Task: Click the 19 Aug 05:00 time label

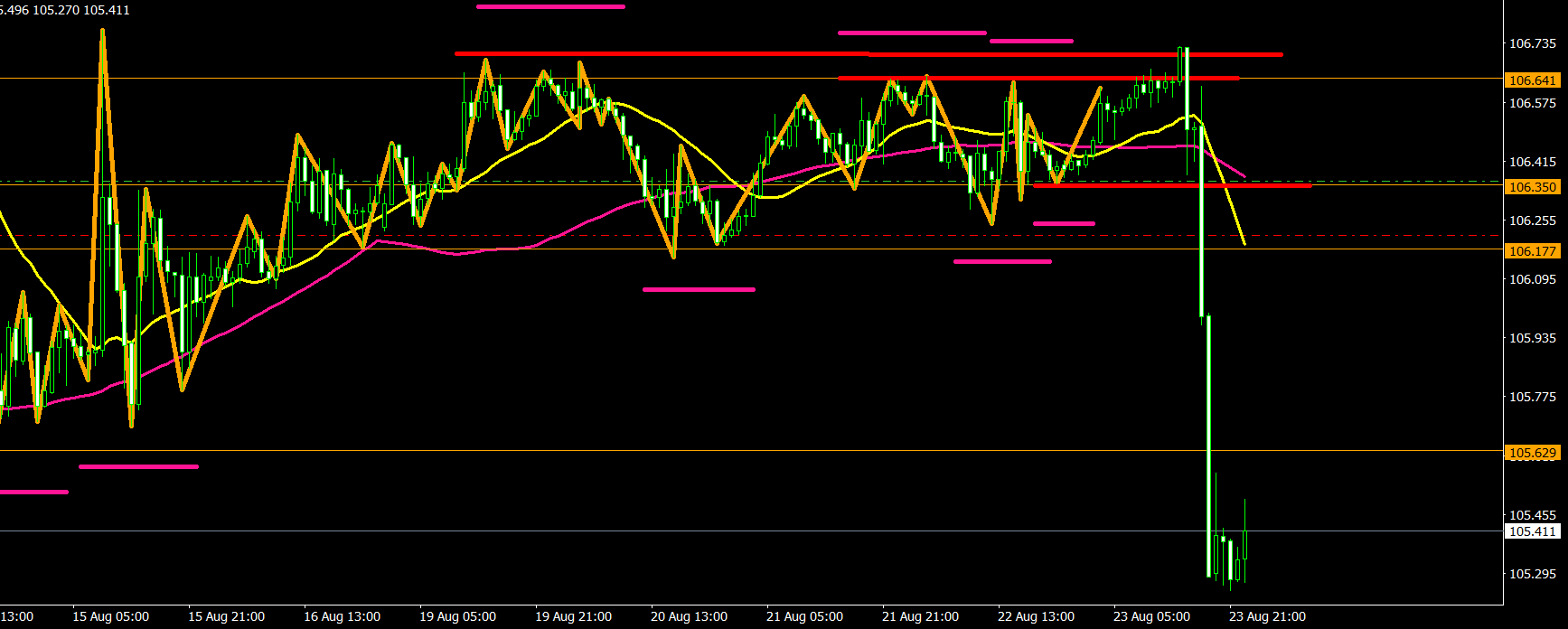Action: 457,616
